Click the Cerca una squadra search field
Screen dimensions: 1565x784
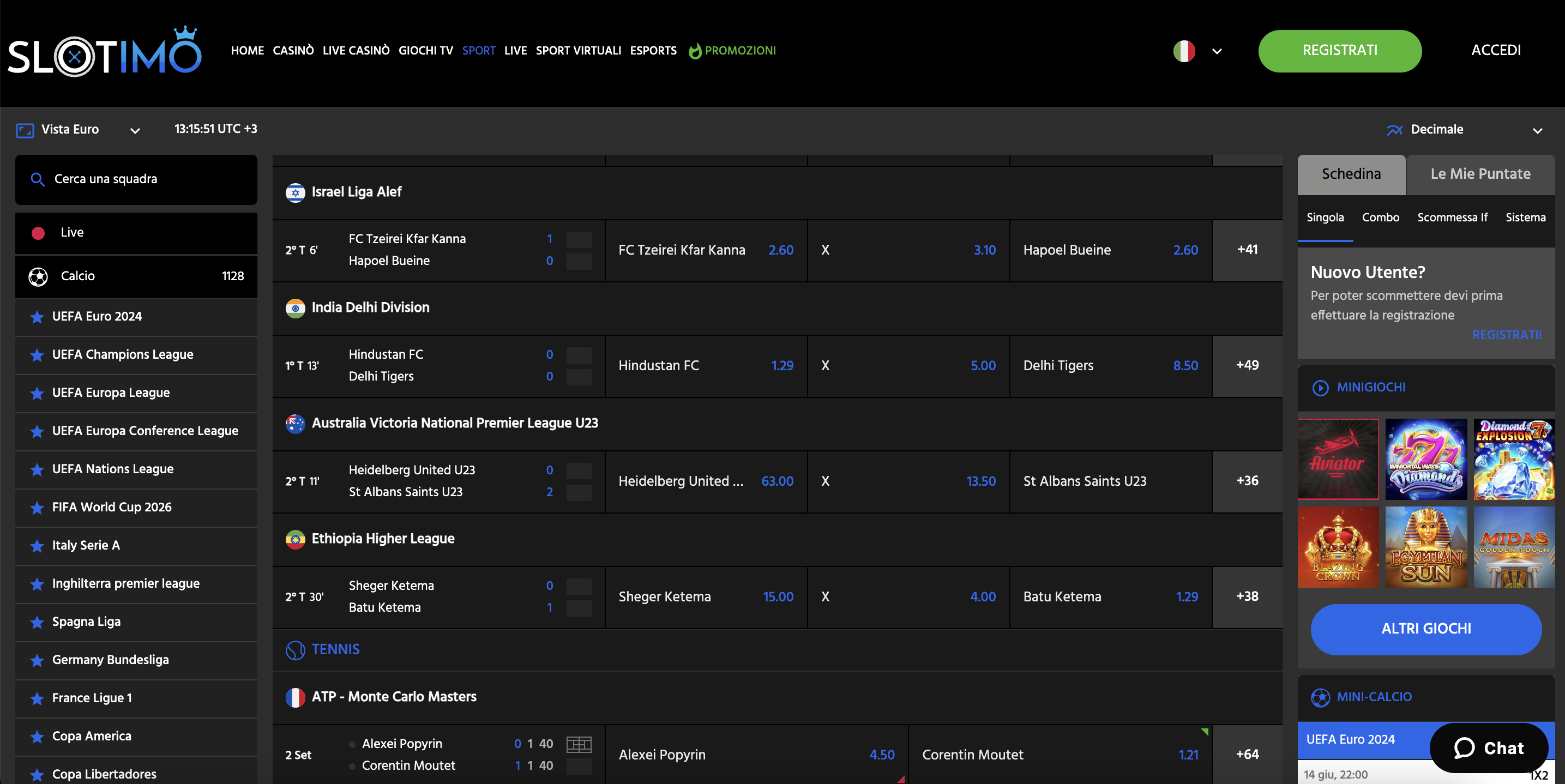[136, 180]
